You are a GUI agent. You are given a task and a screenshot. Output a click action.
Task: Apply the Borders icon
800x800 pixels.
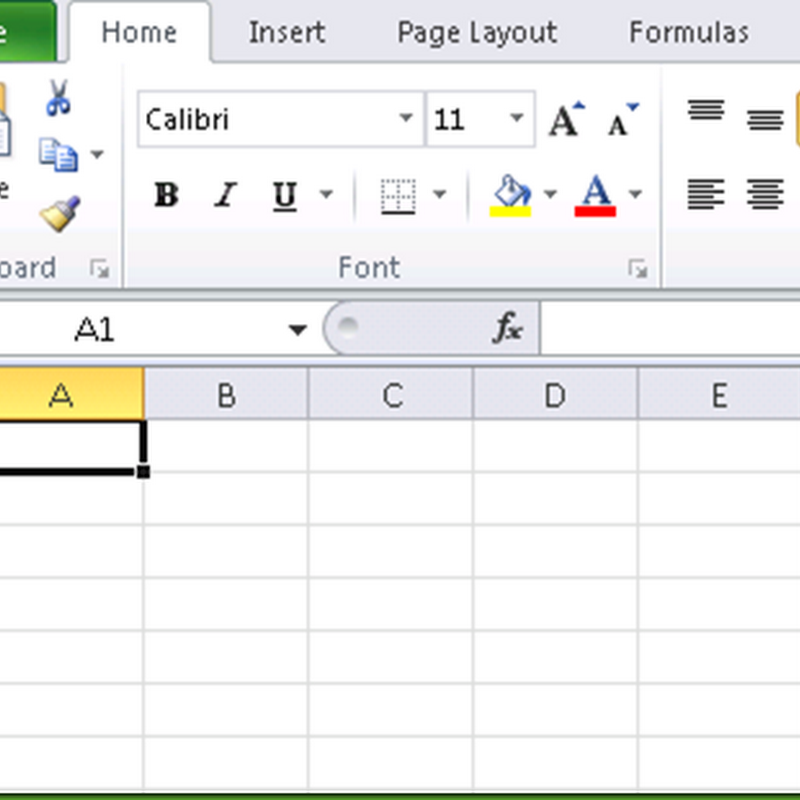pyautogui.click(x=398, y=195)
